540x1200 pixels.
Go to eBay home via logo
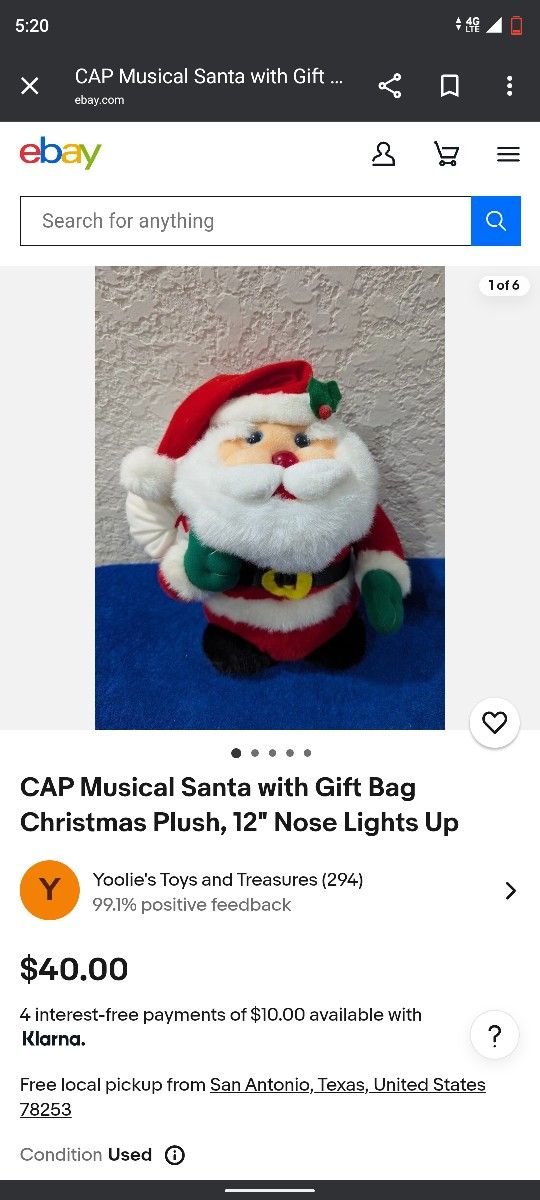[60, 154]
